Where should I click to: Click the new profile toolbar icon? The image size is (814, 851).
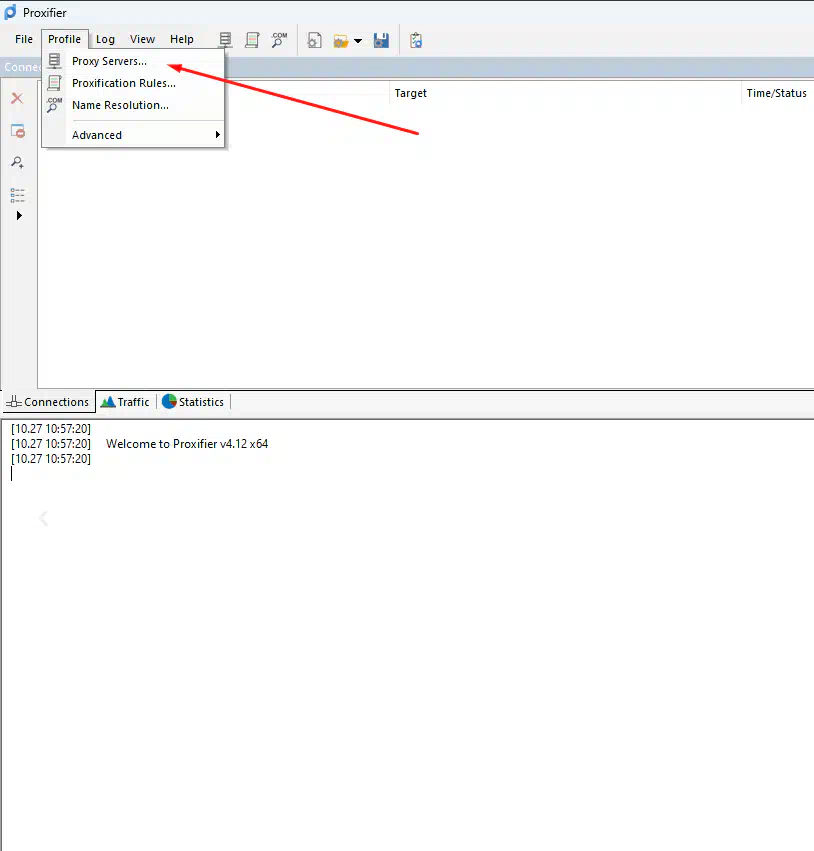coord(314,40)
